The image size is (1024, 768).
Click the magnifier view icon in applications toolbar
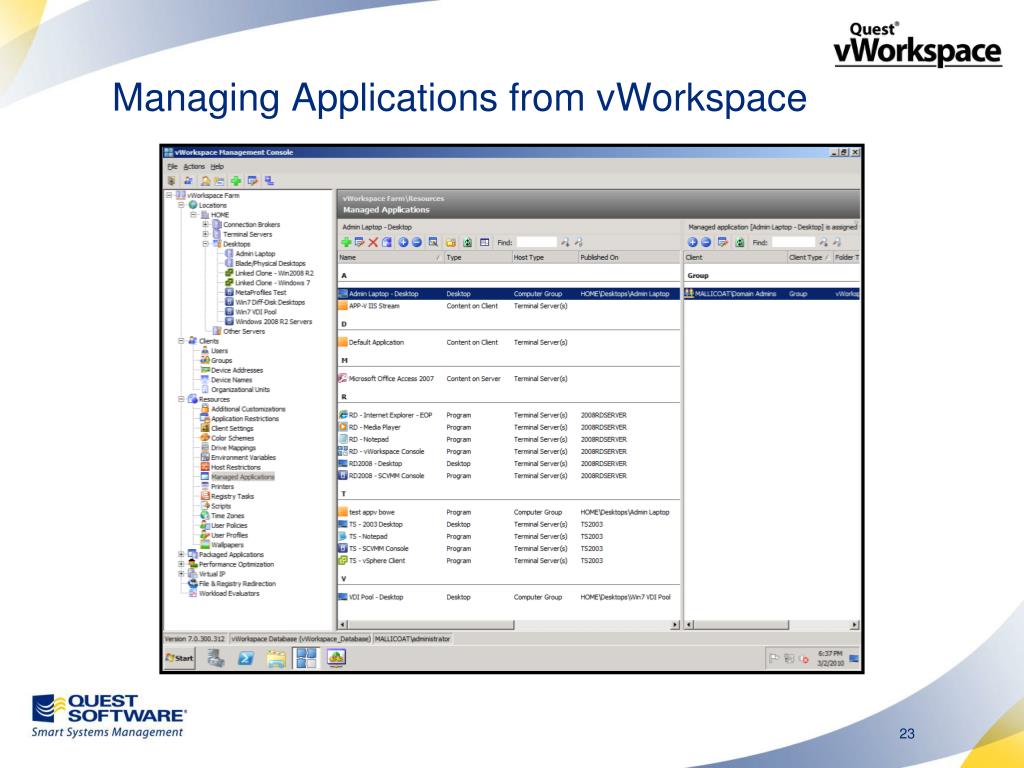(x=433, y=242)
